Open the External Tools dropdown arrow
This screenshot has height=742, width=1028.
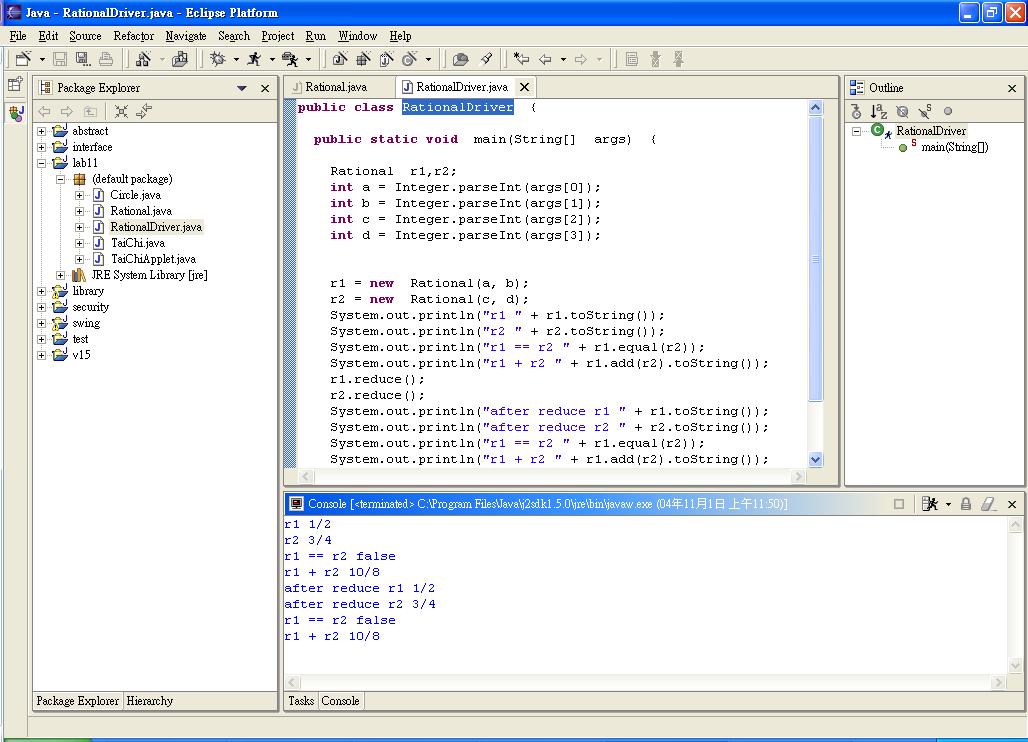pyautogui.click(x=308, y=60)
